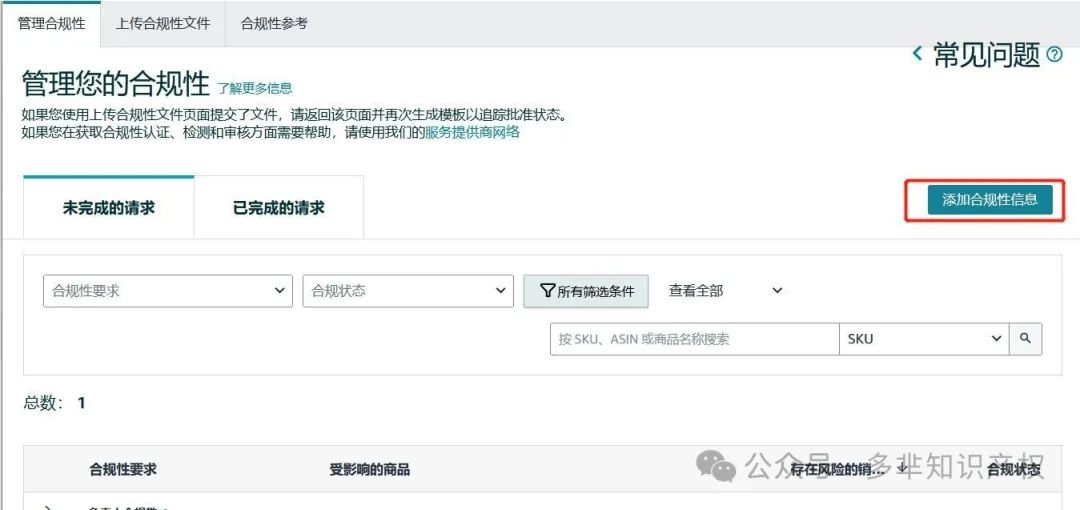Click the help question-mark icon after 常见问题
1080x510 pixels.
coord(1054,56)
